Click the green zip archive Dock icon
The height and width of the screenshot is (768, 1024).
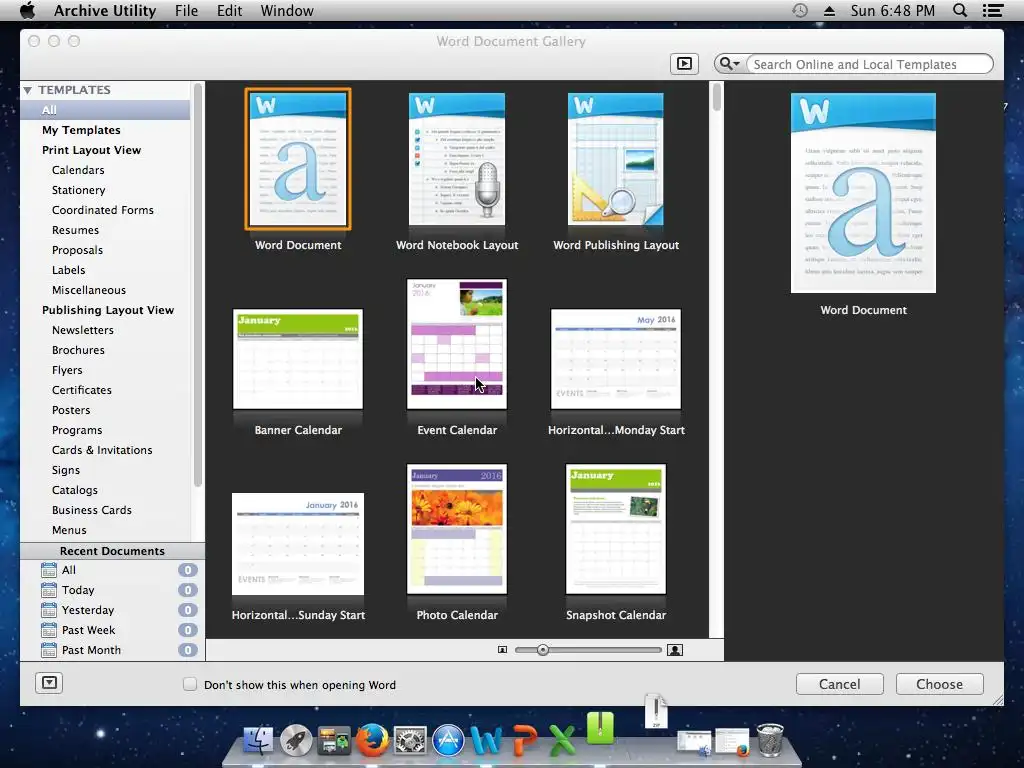pos(600,728)
